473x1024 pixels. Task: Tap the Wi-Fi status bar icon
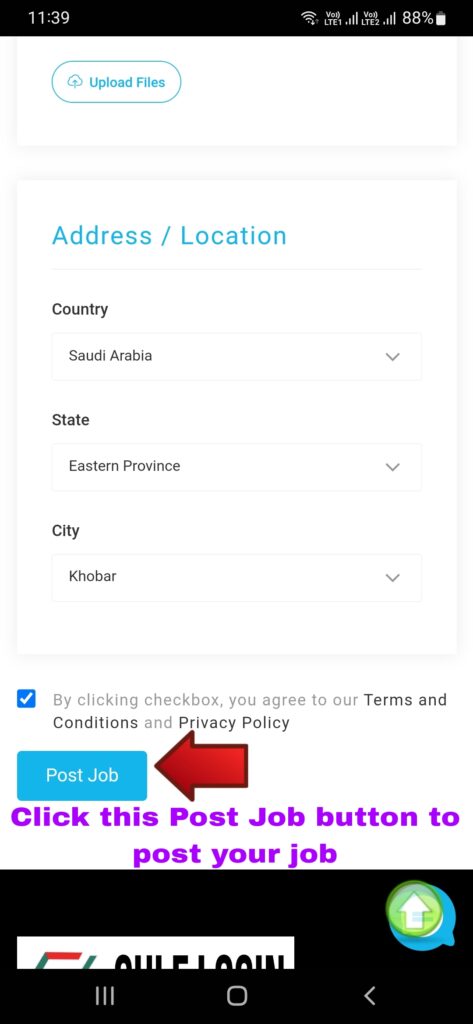[x=310, y=18]
